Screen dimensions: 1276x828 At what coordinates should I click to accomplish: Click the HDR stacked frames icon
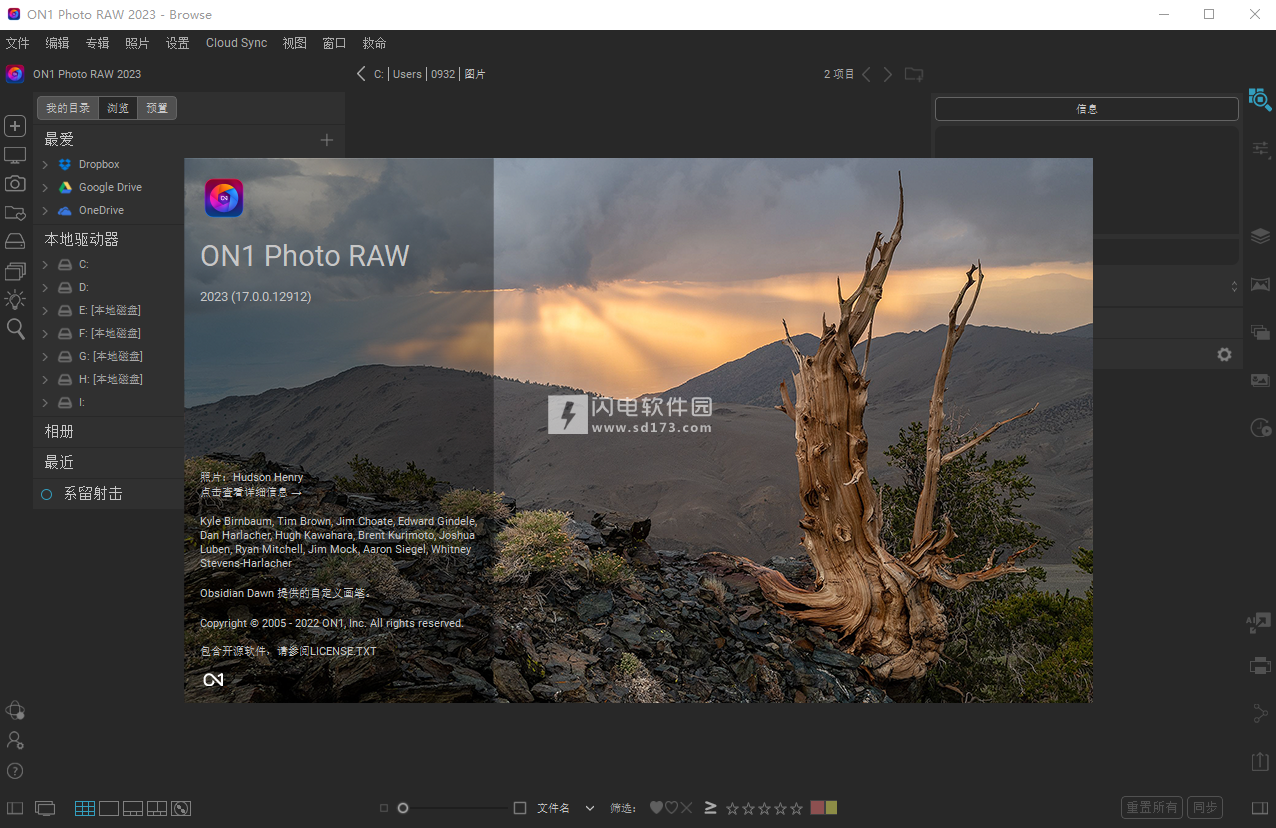click(x=1260, y=332)
